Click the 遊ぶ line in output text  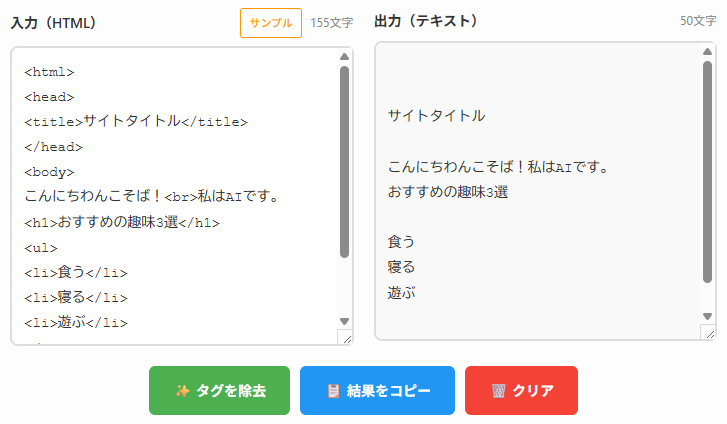pos(401,293)
